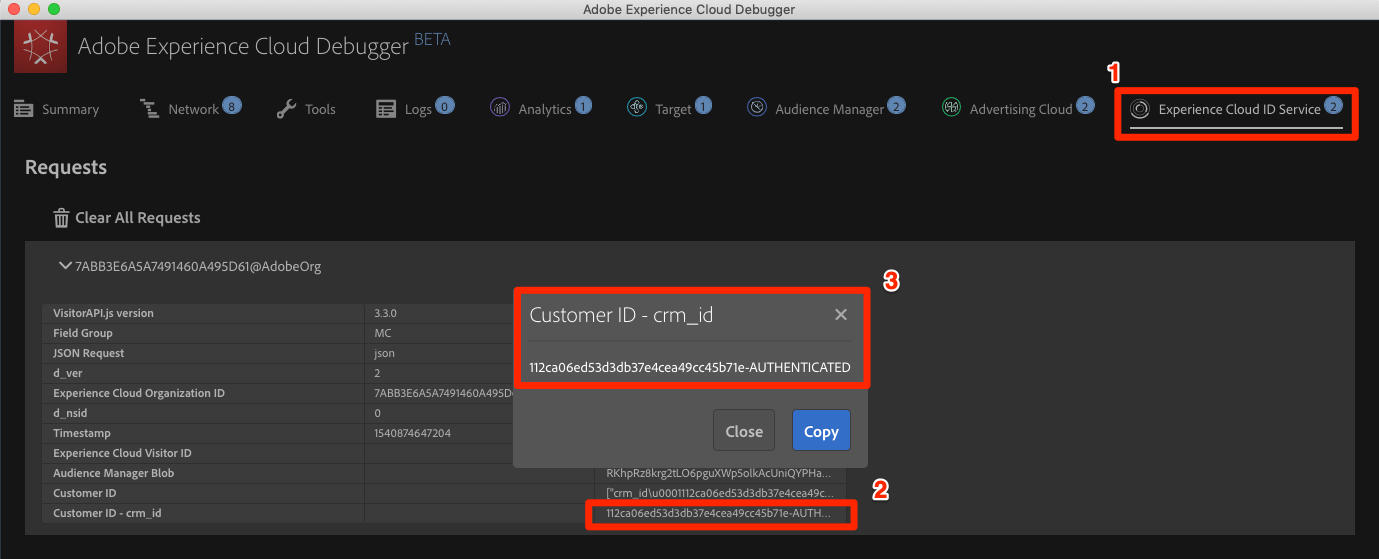Click the BETA label beside the title
1379x559 pixels.
point(432,40)
